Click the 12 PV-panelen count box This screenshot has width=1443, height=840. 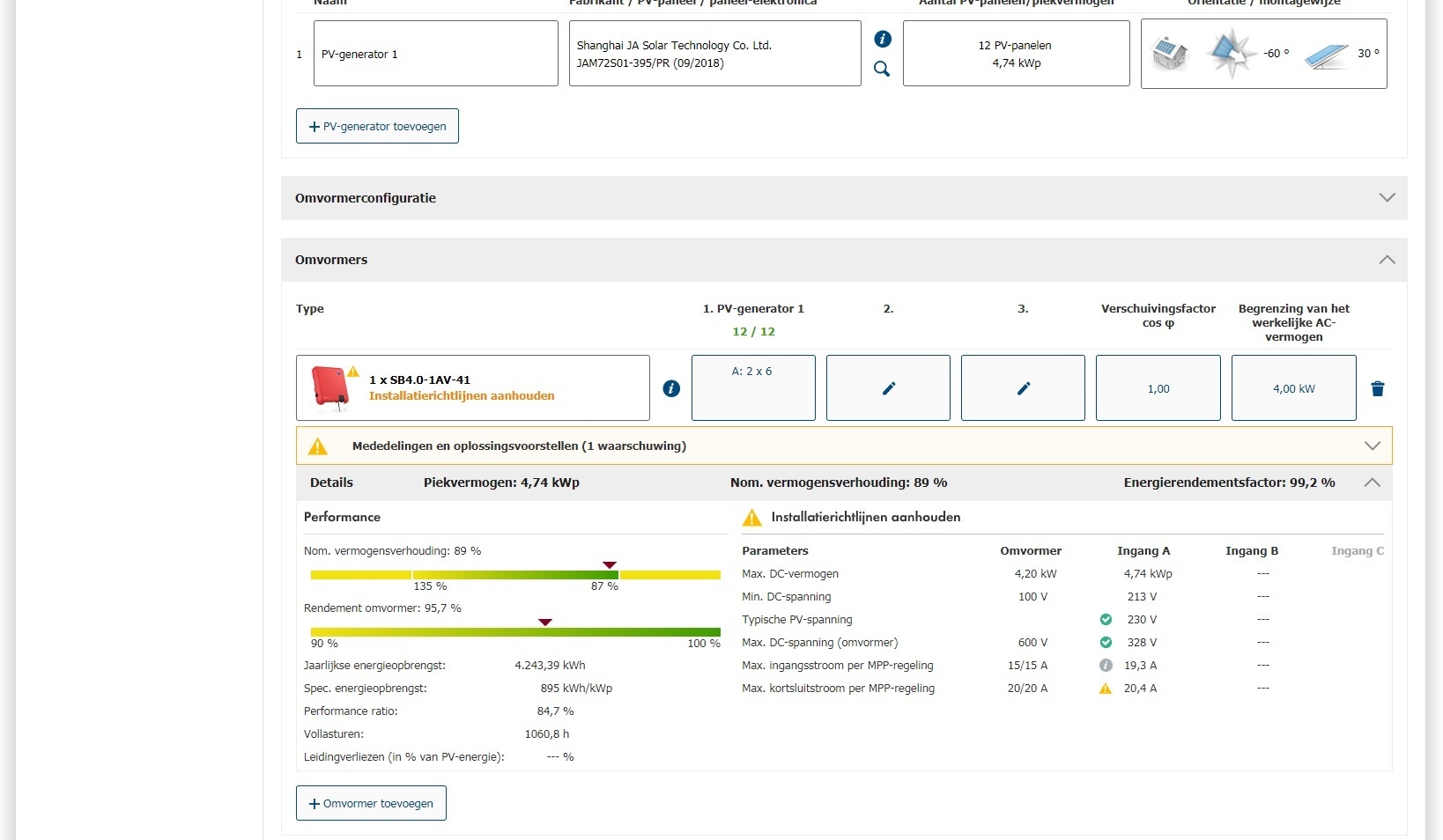pos(1016,54)
